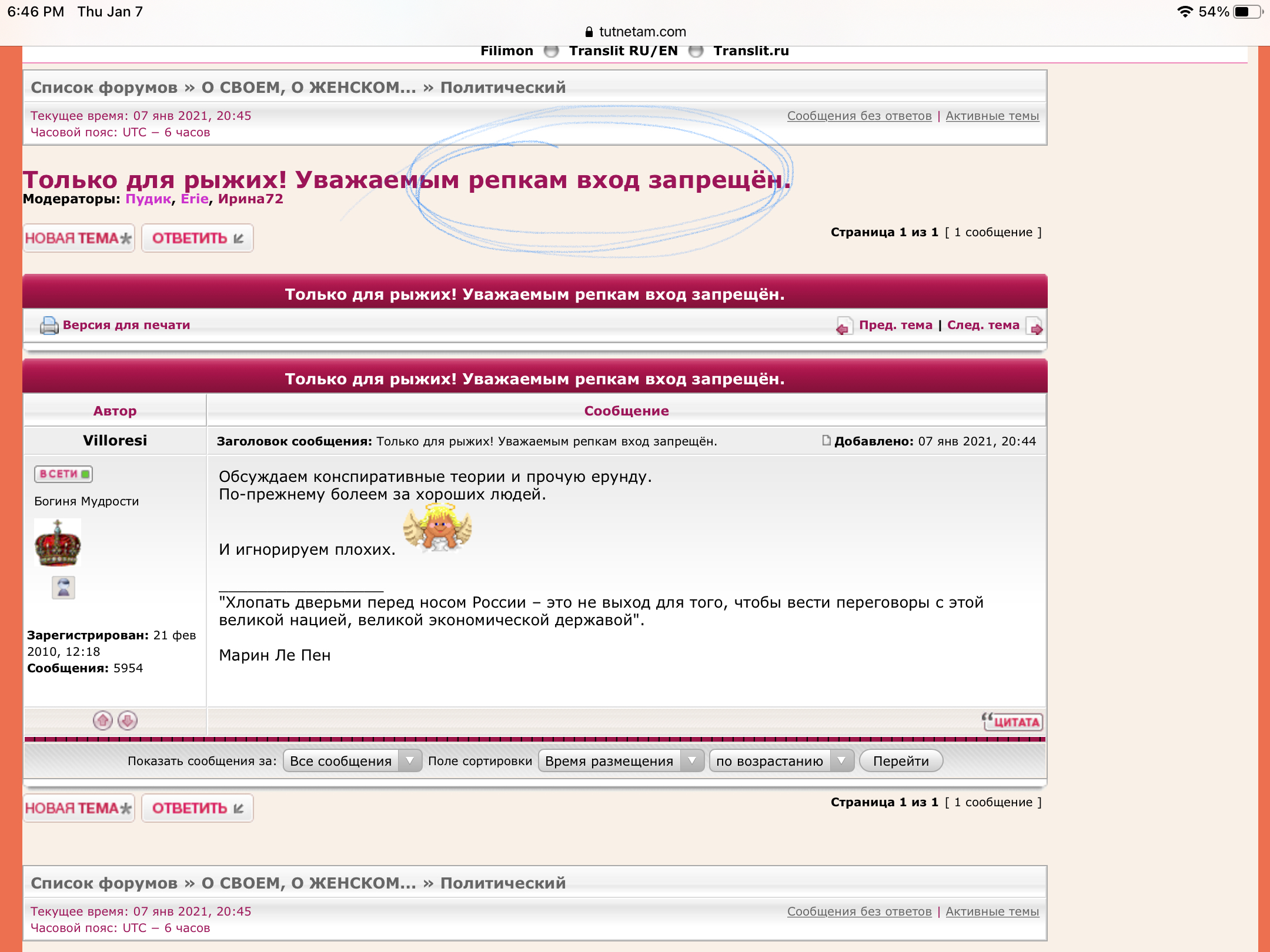The width and height of the screenshot is (1270, 952).
Task: Click the ЦИТАТА quote button
Action: point(1012,722)
